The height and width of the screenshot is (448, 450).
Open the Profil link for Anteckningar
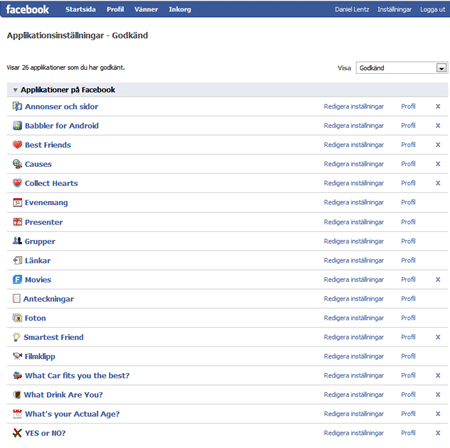click(x=408, y=298)
